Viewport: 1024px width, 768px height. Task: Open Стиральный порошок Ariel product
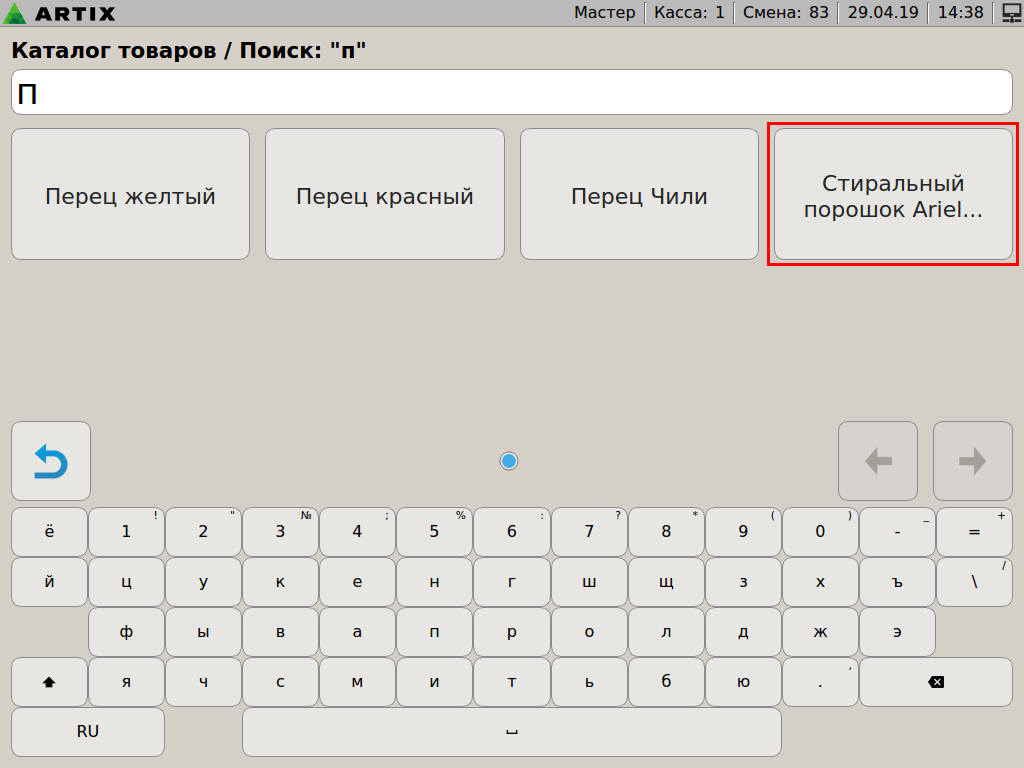tap(893, 195)
